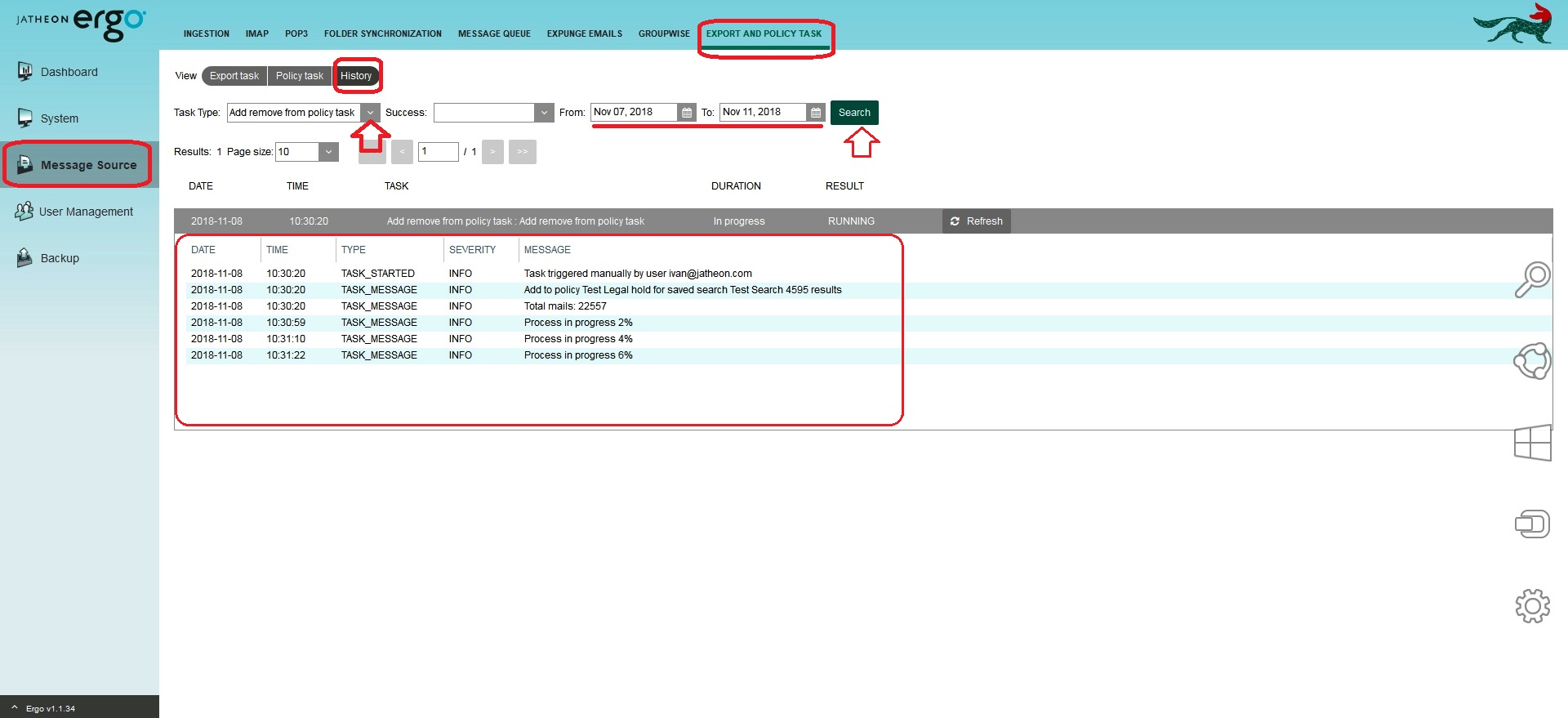Image resolution: width=1568 pixels, height=718 pixels.
Task: Go to Folder Synchronization tab
Action: 382,33
